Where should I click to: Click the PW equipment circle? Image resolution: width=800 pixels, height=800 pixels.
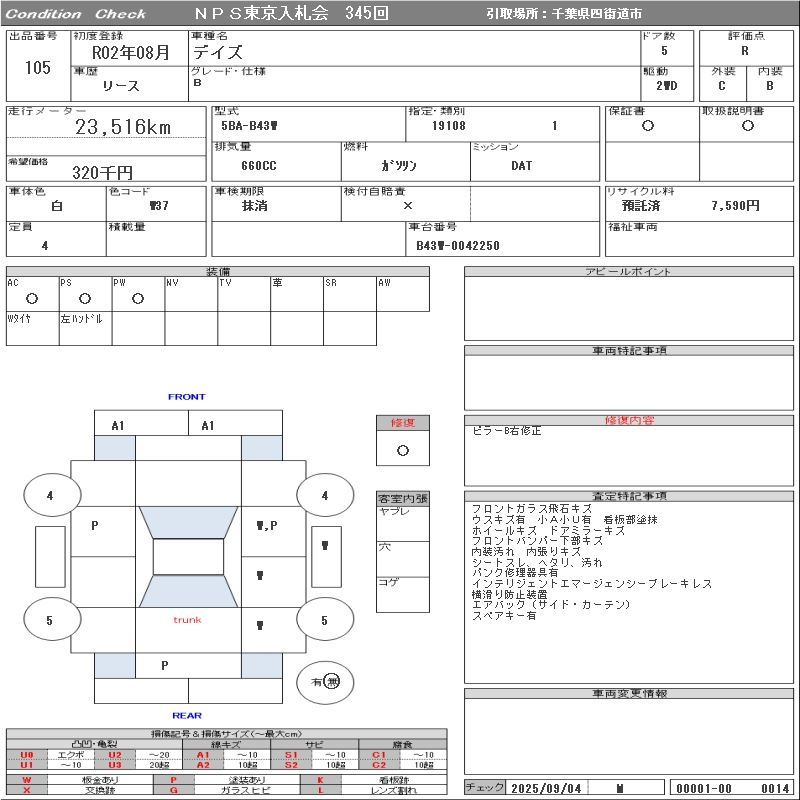(x=138, y=298)
